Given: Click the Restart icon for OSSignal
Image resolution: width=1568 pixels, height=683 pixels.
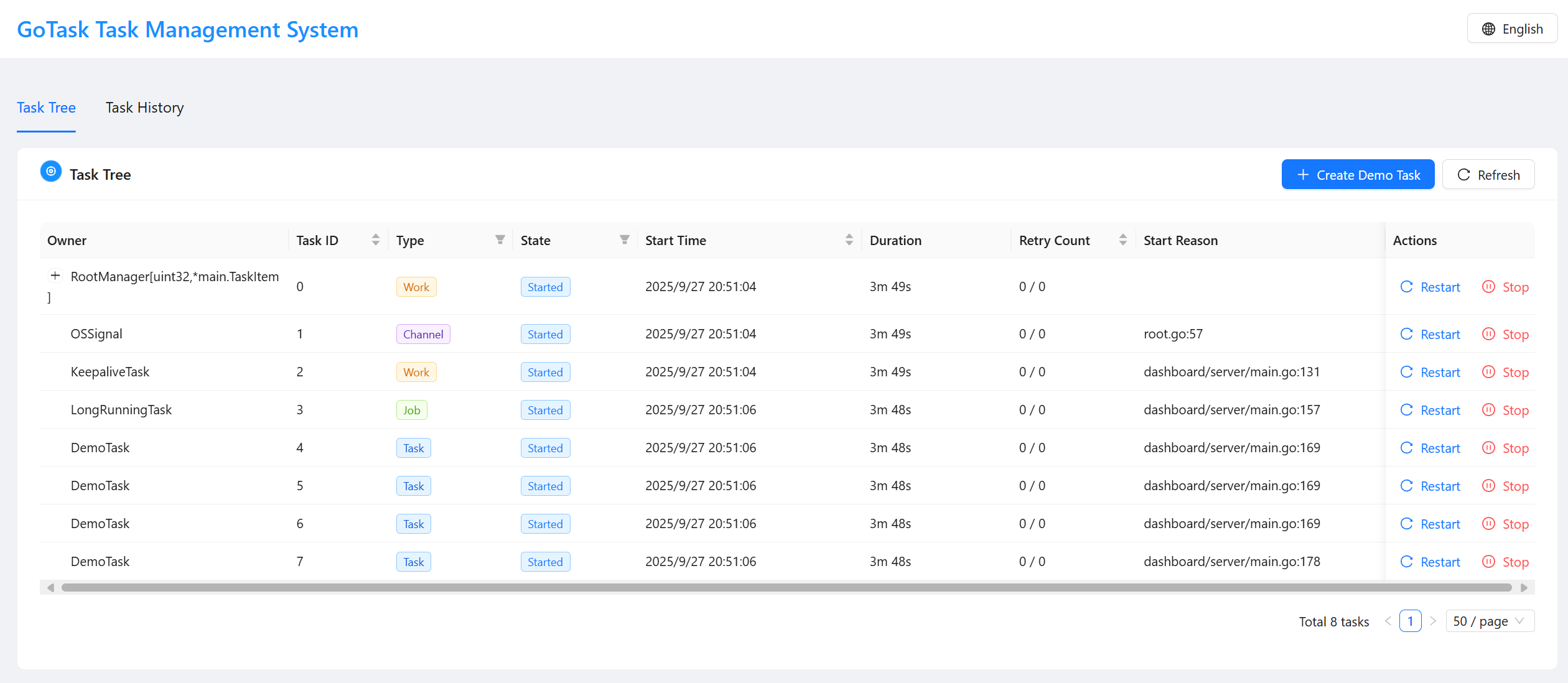Looking at the screenshot, I should (x=1406, y=334).
